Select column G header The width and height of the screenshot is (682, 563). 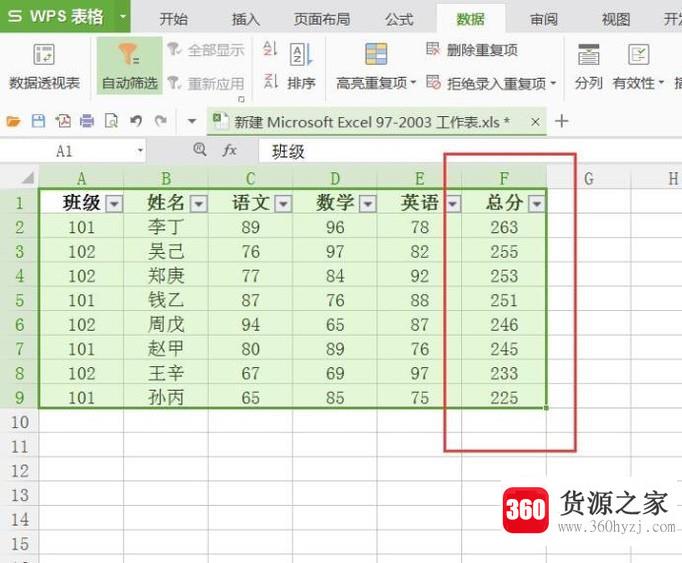(x=588, y=178)
